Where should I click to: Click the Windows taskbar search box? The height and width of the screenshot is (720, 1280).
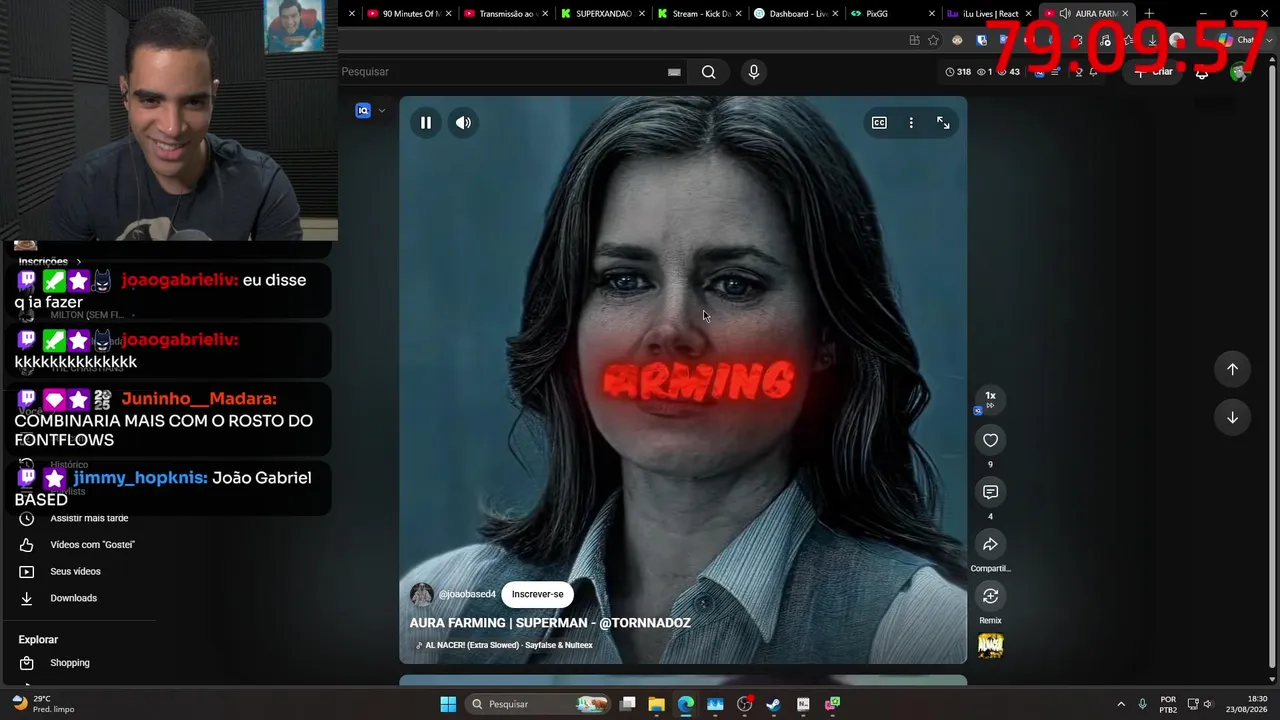click(540, 704)
